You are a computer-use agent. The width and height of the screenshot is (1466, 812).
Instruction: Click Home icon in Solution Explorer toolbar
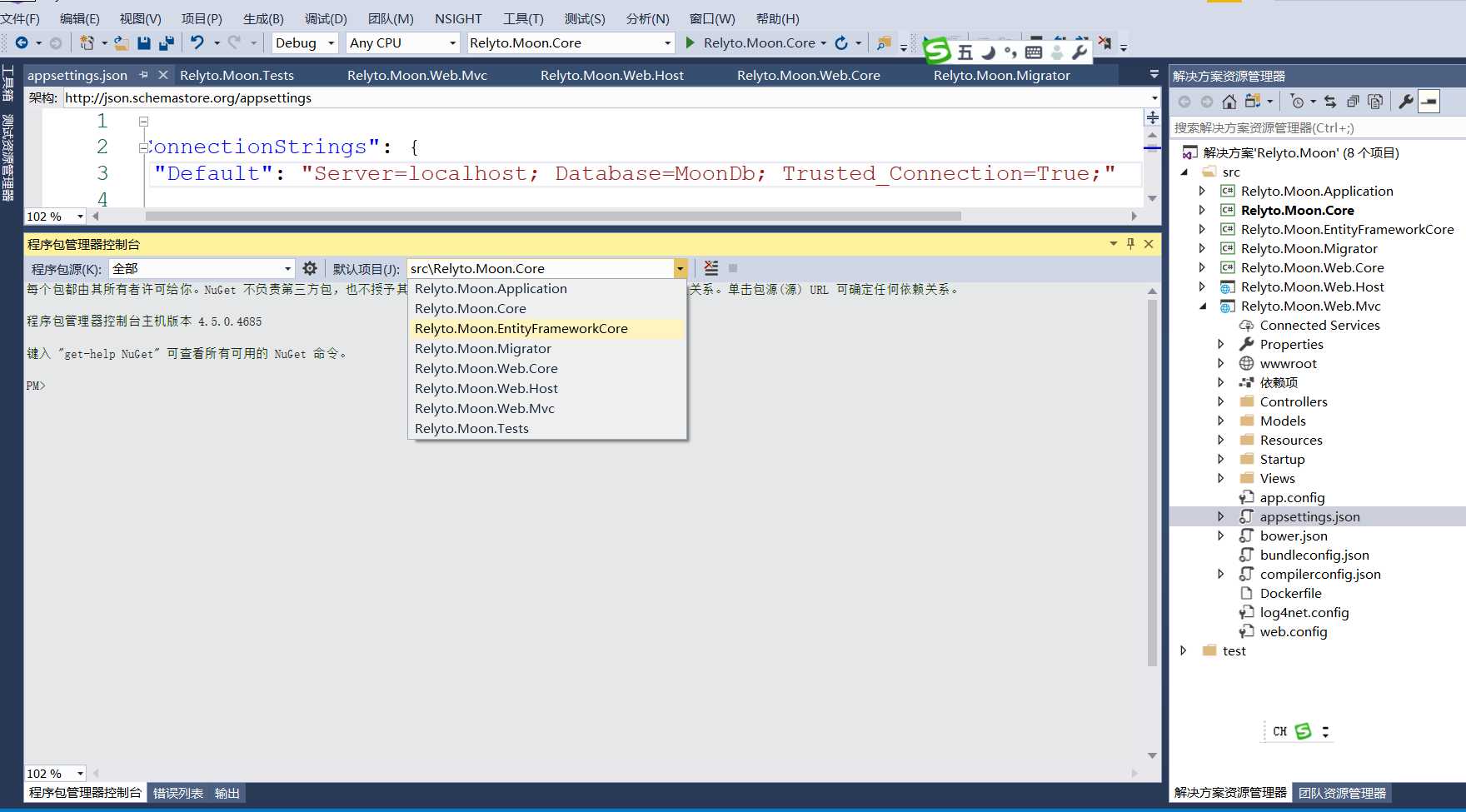coord(1229,102)
